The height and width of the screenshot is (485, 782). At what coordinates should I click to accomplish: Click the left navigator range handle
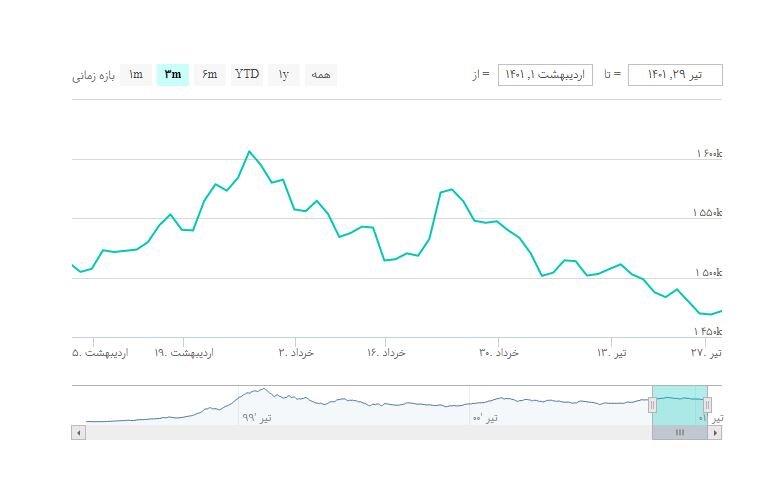pos(652,405)
